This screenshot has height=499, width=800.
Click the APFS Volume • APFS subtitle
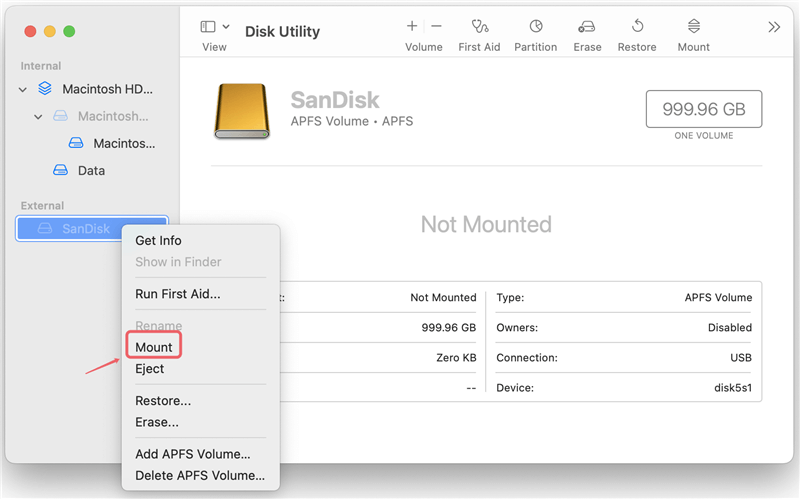pos(352,121)
